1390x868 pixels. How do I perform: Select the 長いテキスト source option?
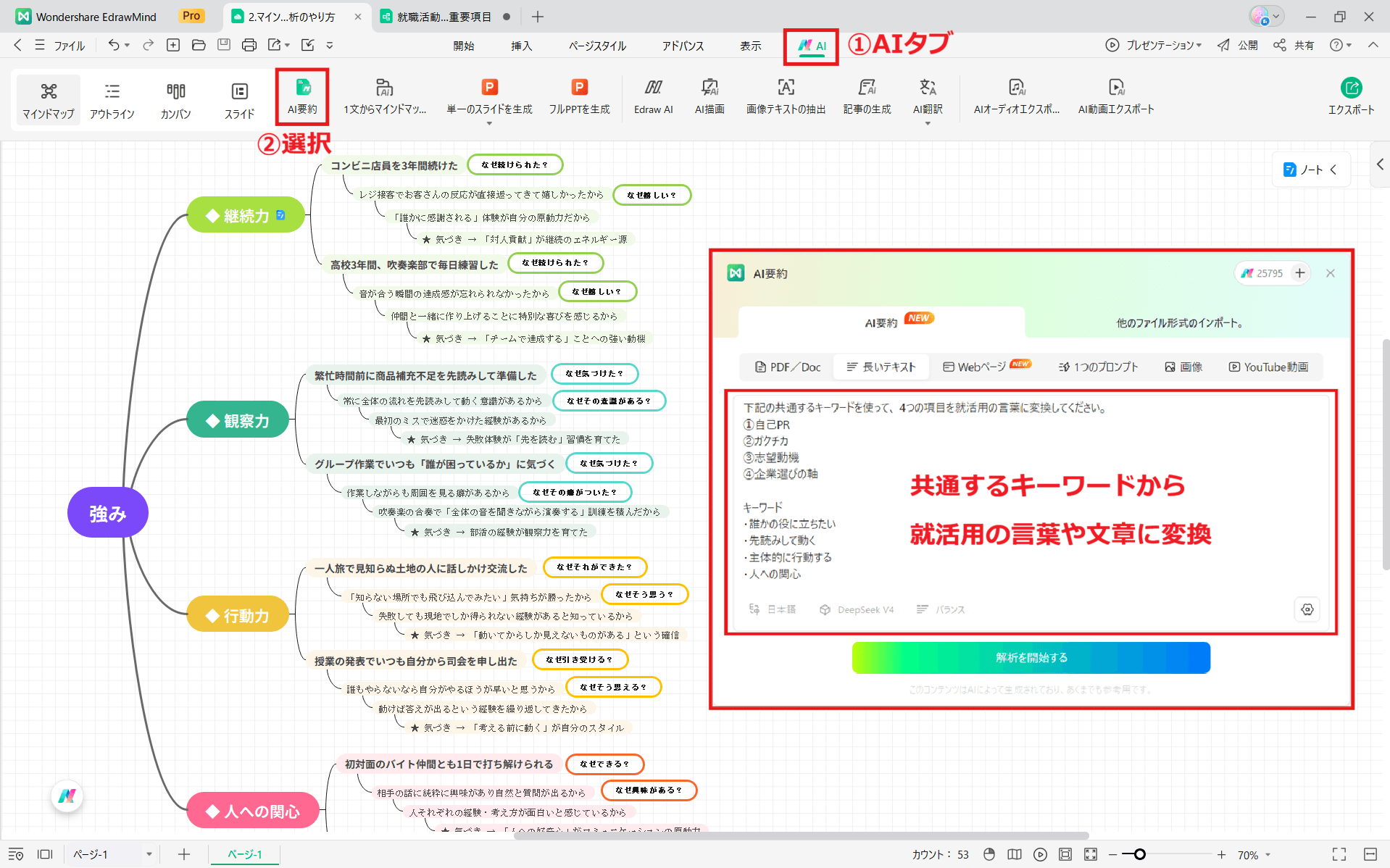tap(881, 367)
